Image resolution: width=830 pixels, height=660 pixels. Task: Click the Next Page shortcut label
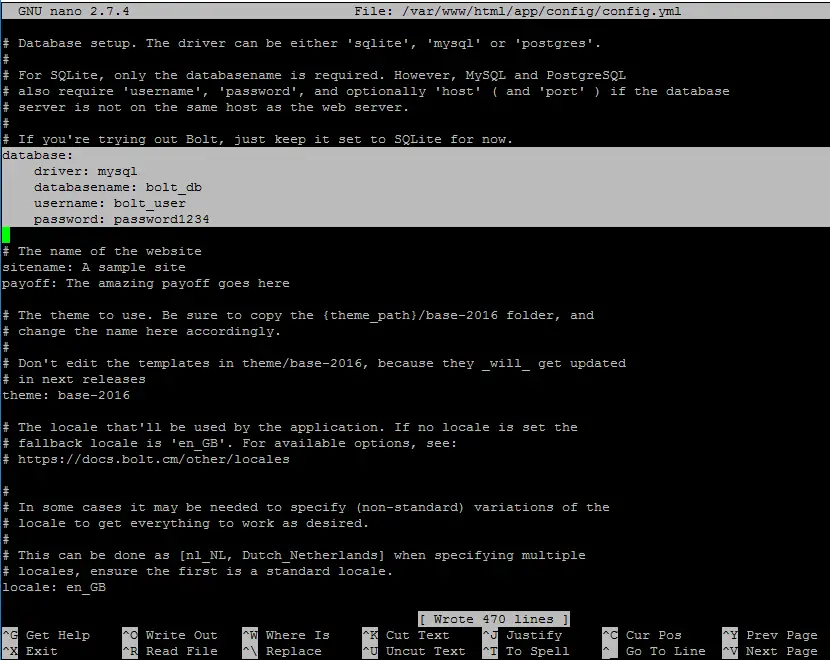click(x=781, y=651)
